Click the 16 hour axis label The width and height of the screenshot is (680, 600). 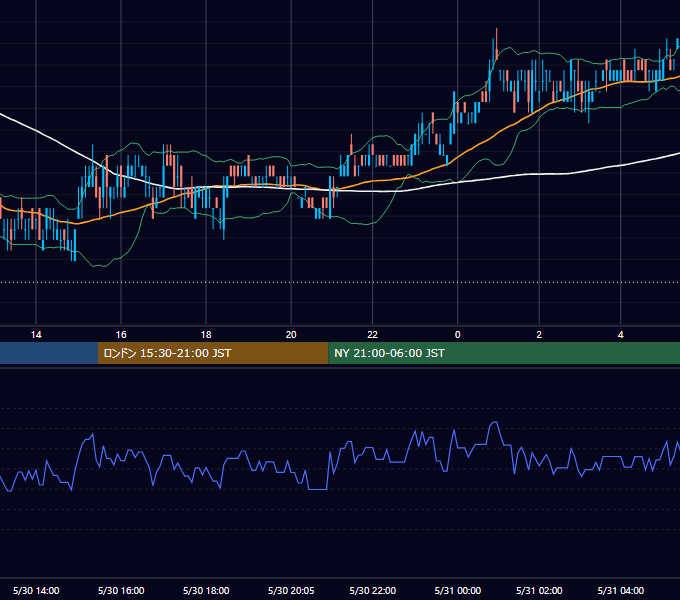[x=121, y=335]
